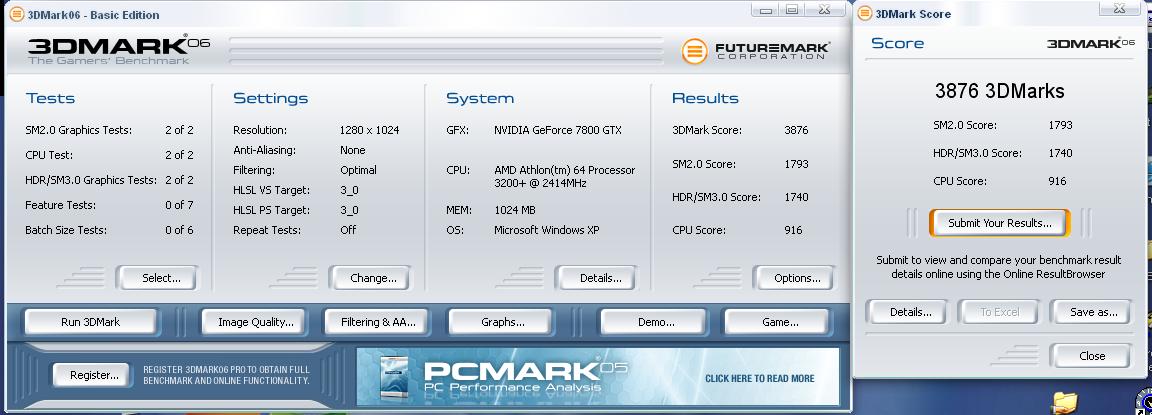Minimize the 3DMark06 main window

pos(766,10)
